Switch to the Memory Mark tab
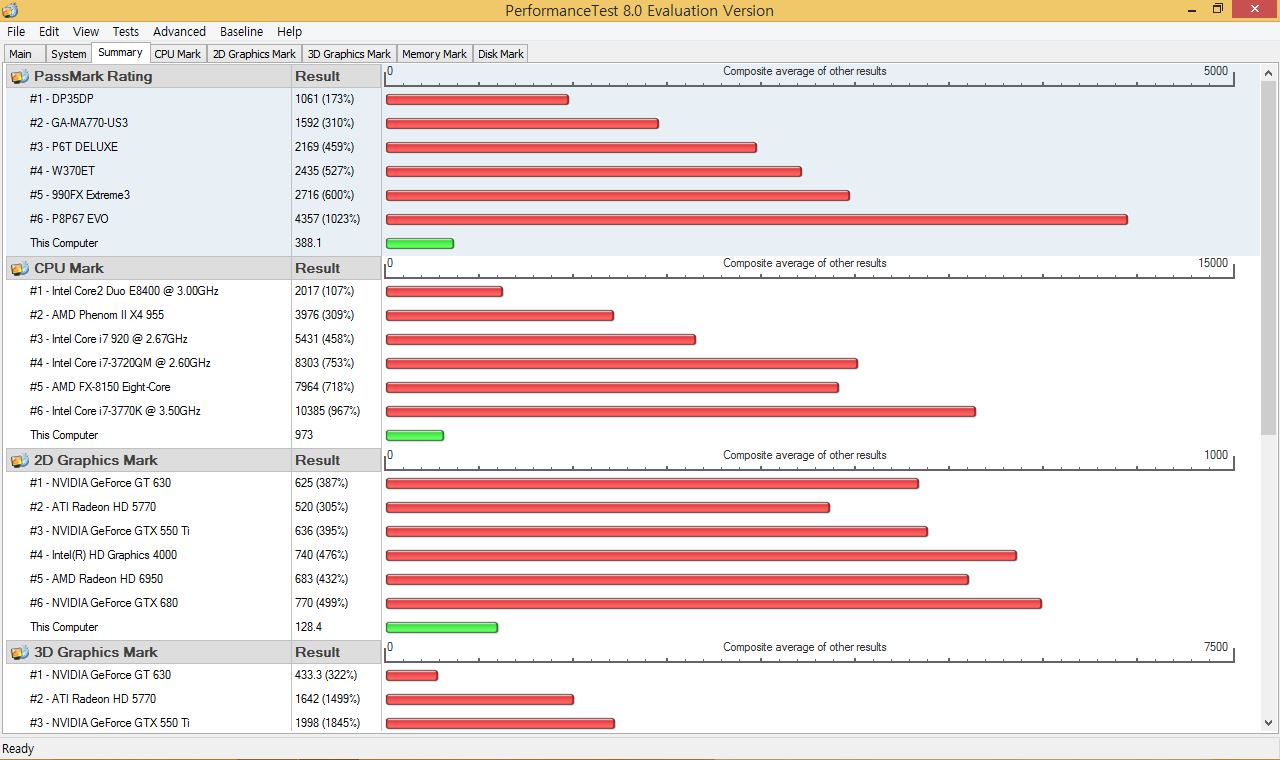 coord(435,54)
